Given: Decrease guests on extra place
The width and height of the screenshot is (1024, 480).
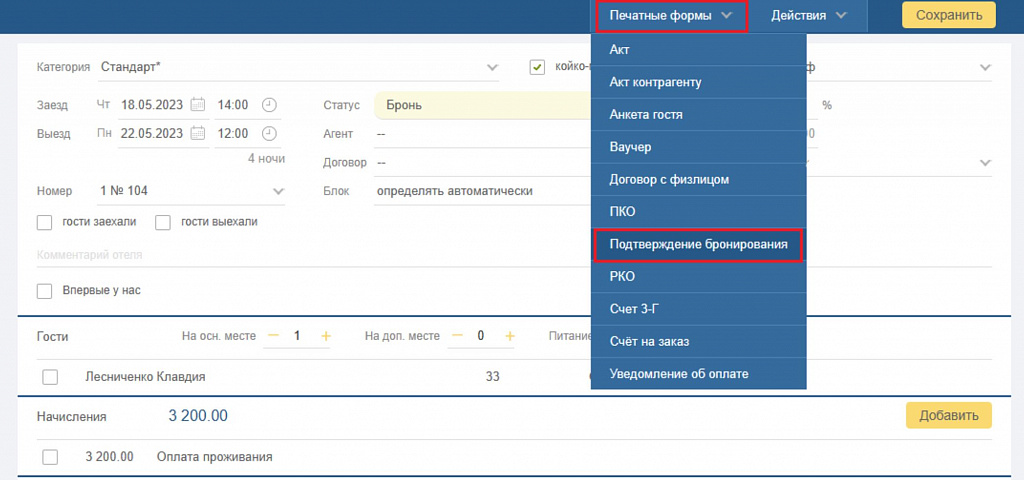Looking at the screenshot, I should click(458, 336).
